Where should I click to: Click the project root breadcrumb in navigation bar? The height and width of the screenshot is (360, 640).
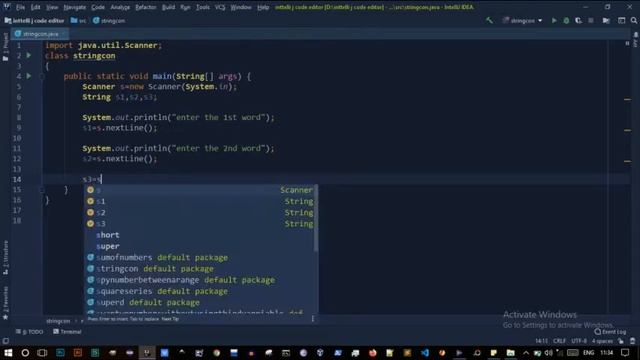34,20
